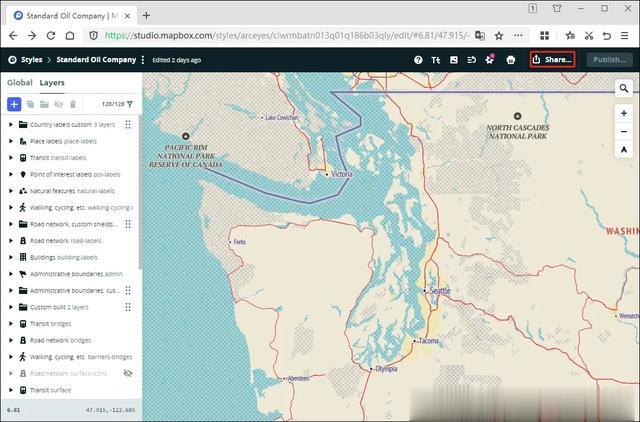This screenshot has height=422, width=640.
Task: Select the Road network road-labels row
Action: pyautogui.click(x=70, y=241)
